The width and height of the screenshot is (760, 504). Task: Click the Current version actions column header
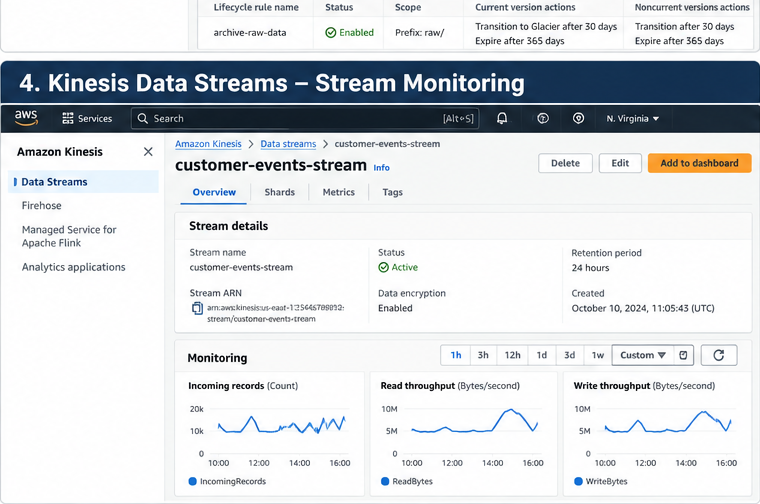(x=525, y=7)
